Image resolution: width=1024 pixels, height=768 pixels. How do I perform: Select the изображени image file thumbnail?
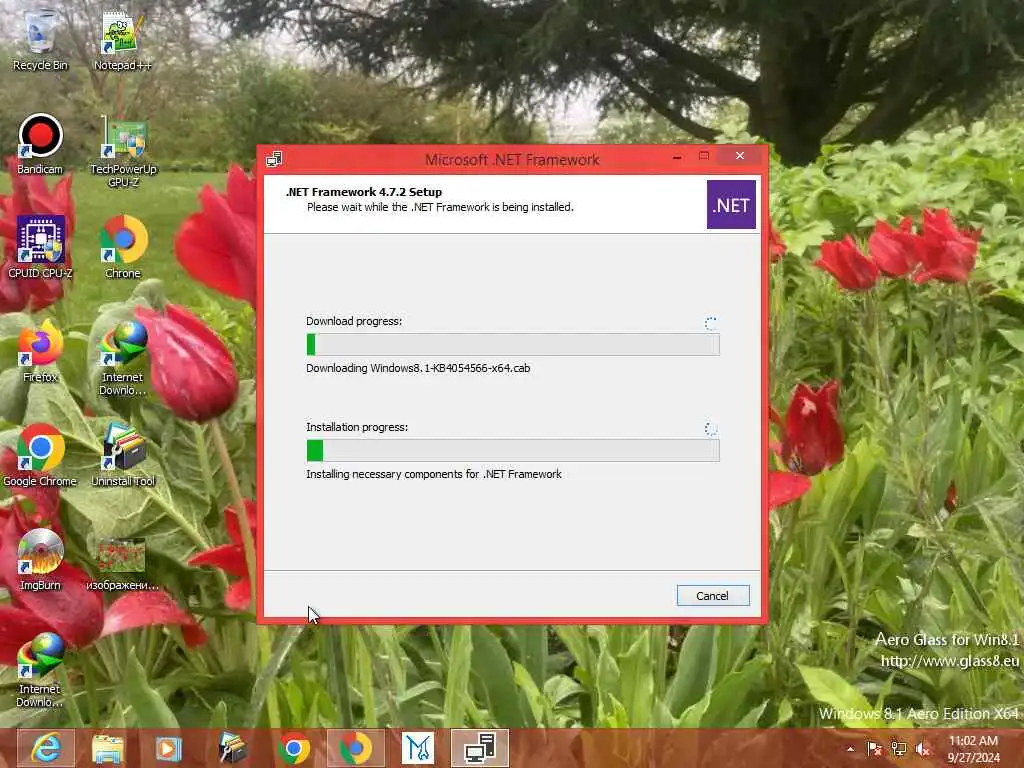click(123, 564)
